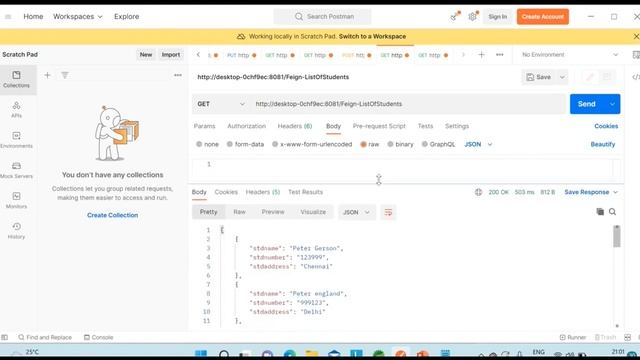The width and height of the screenshot is (640, 360).
Task: Switch to the Authorization tab
Action: [247, 126]
